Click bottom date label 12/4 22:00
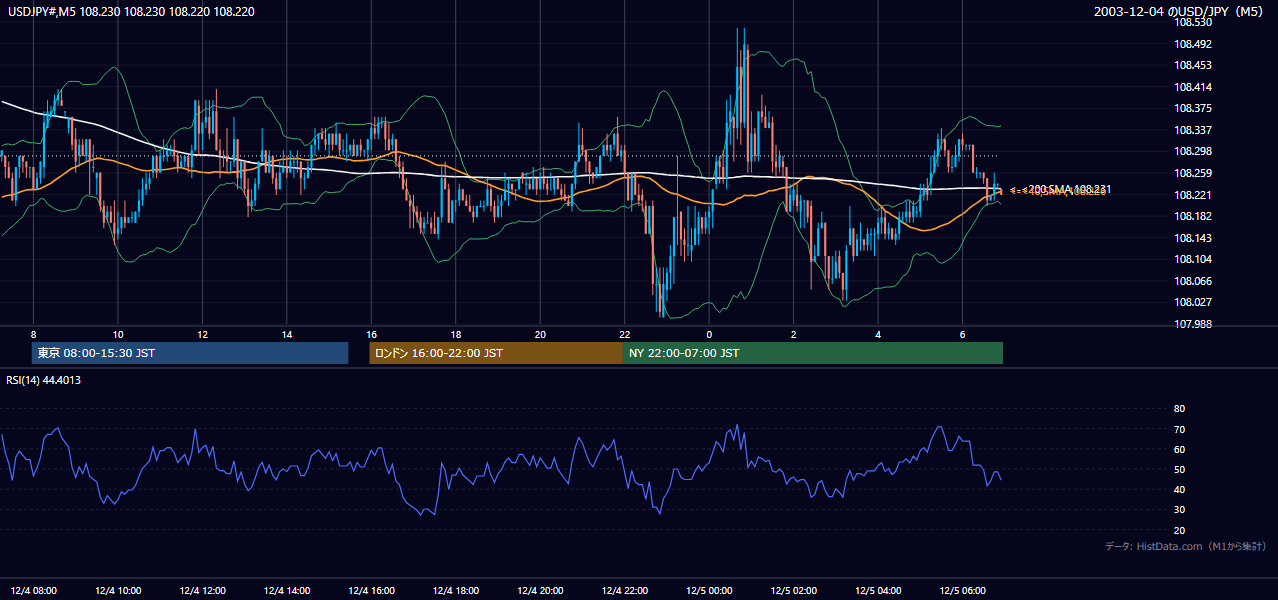This screenshot has width=1278, height=600. coord(624,589)
